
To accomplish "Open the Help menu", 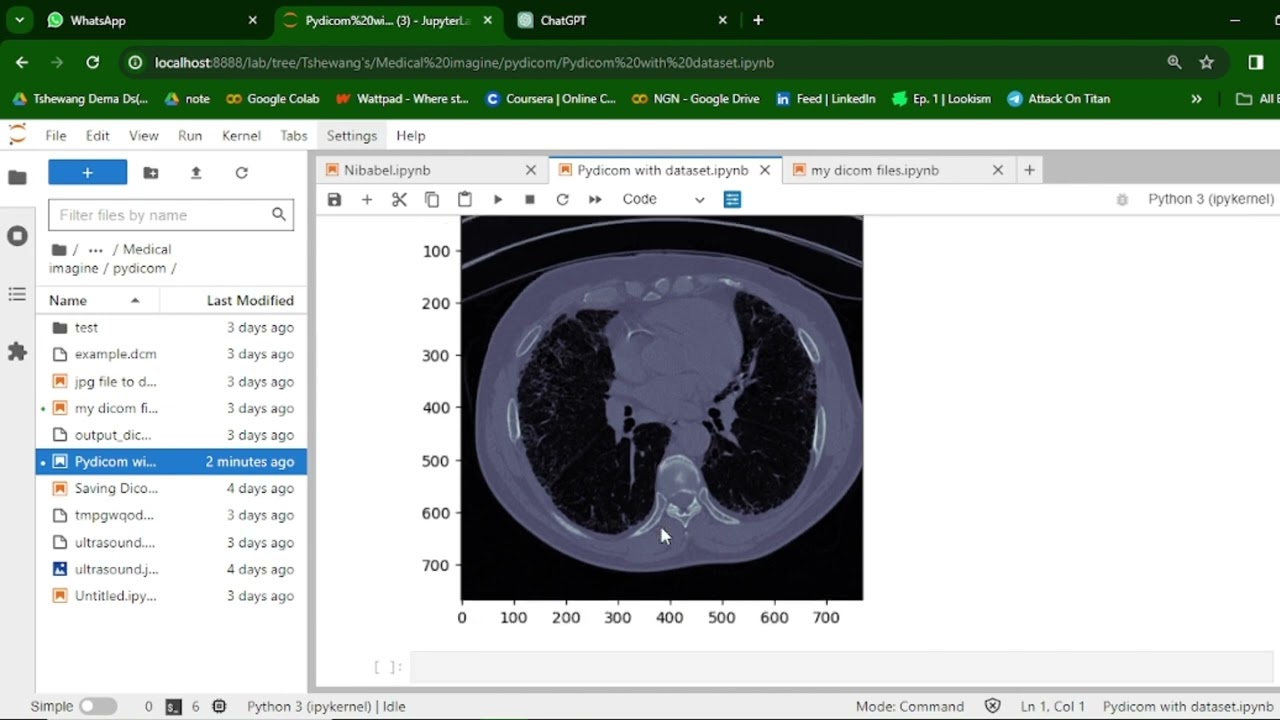I will pos(411,135).
